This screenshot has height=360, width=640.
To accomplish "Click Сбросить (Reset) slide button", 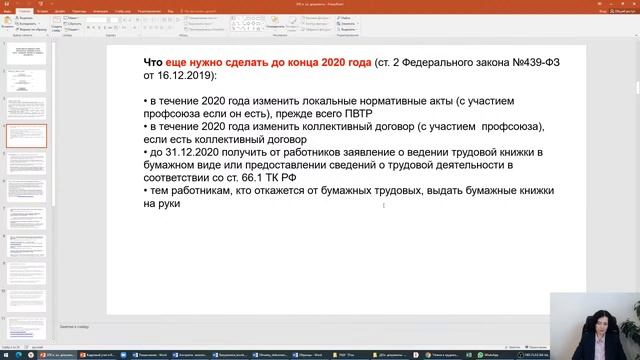I will (73, 24).
